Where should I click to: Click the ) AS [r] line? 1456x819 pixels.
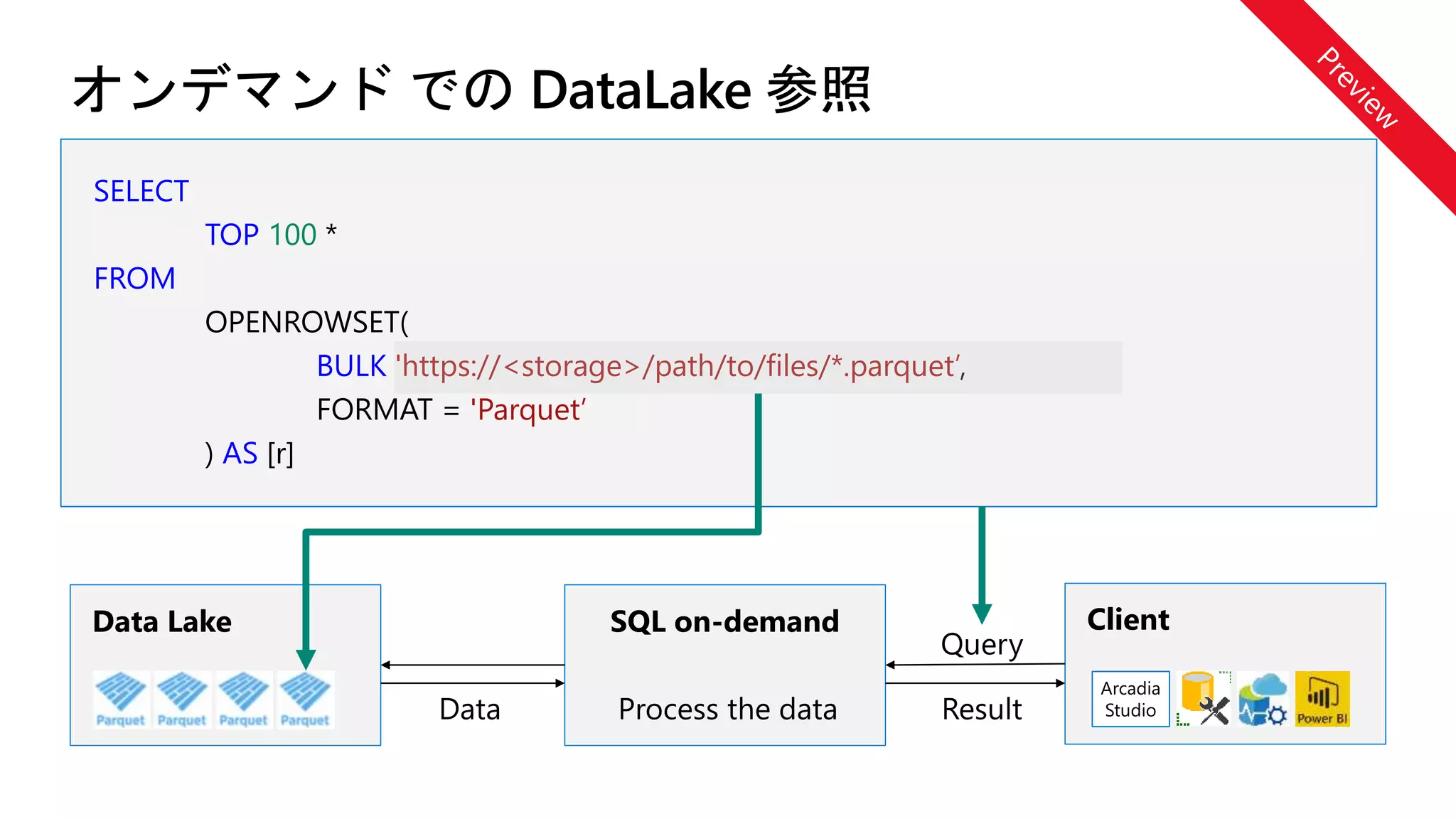tap(249, 454)
